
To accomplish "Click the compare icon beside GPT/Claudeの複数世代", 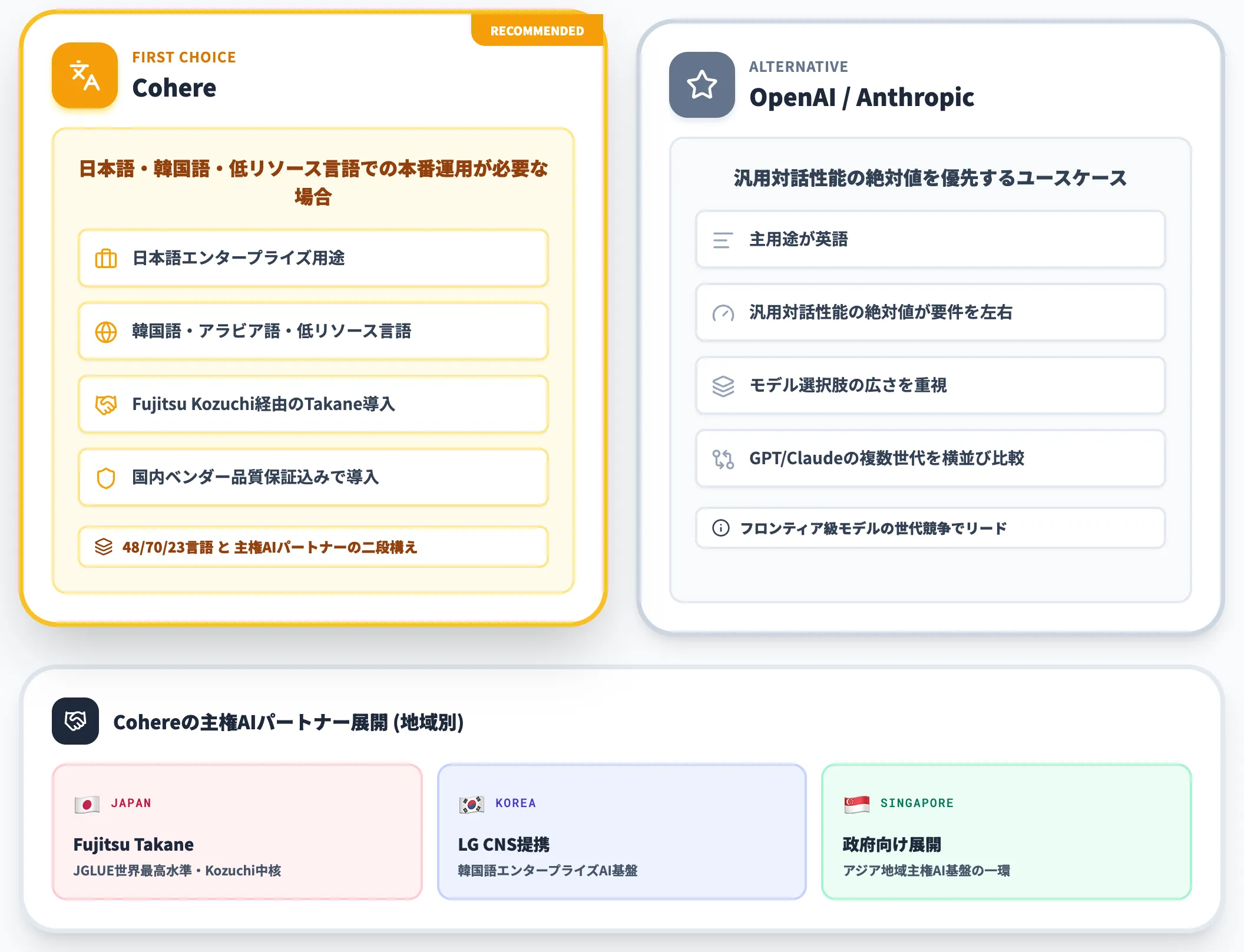I will (723, 459).
